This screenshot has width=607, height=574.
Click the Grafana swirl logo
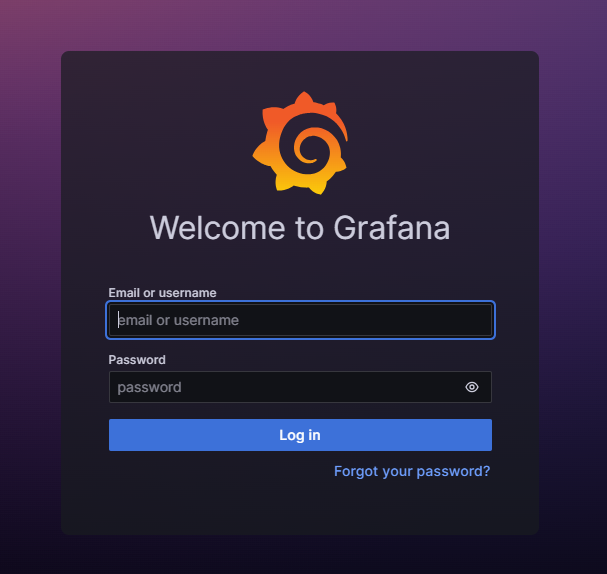300,143
